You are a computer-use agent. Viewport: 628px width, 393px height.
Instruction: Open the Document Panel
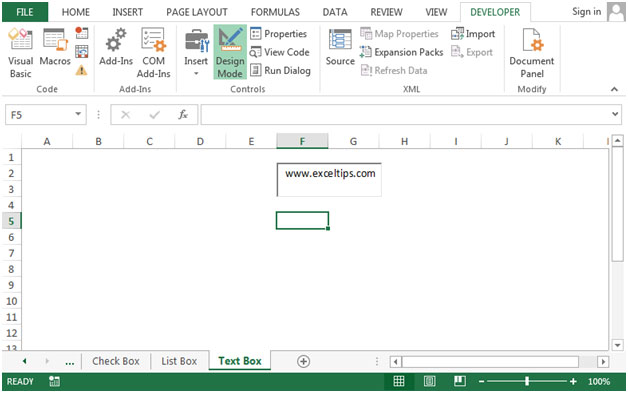click(x=531, y=53)
